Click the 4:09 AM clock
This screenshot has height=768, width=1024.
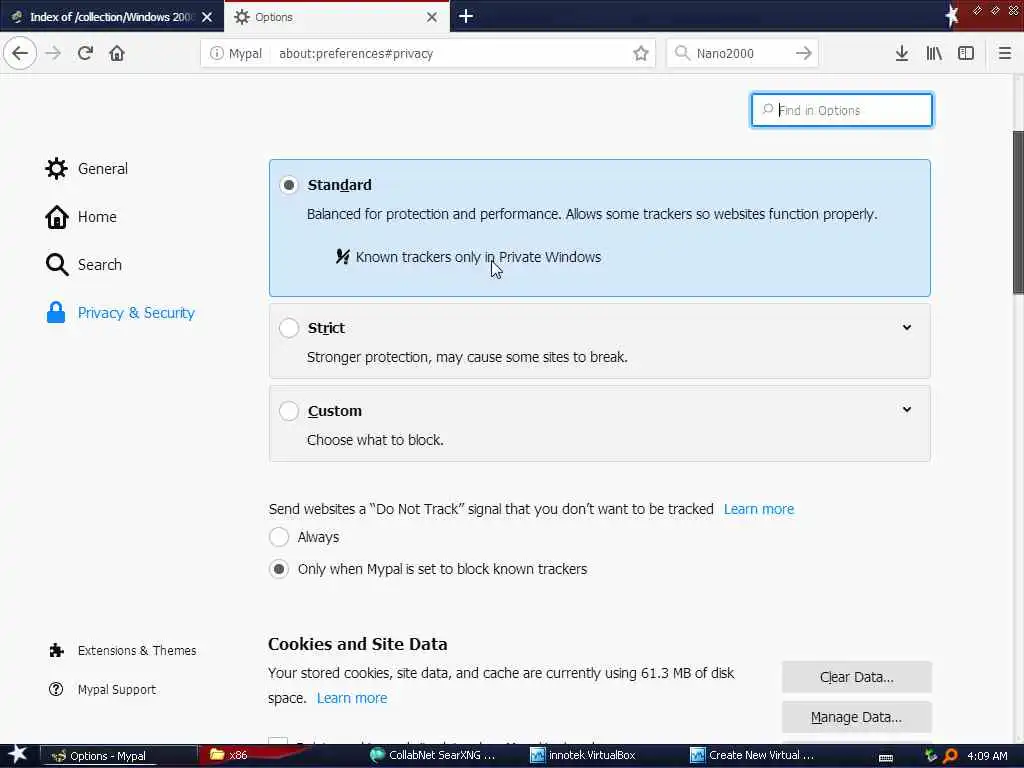click(x=987, y=756)
